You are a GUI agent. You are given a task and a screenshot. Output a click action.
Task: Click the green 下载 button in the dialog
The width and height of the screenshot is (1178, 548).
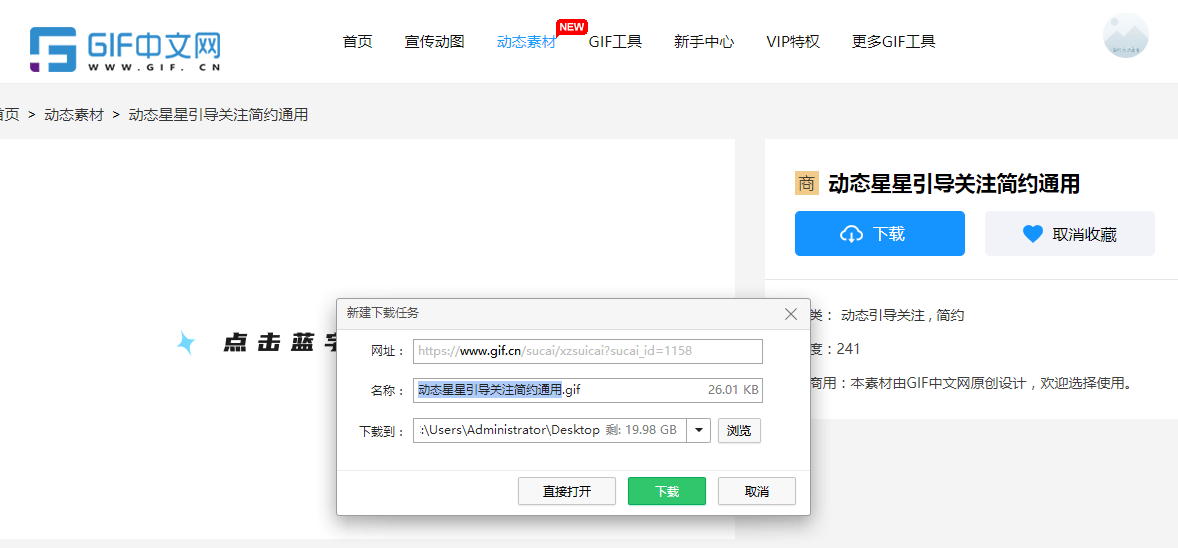(667, 491)
